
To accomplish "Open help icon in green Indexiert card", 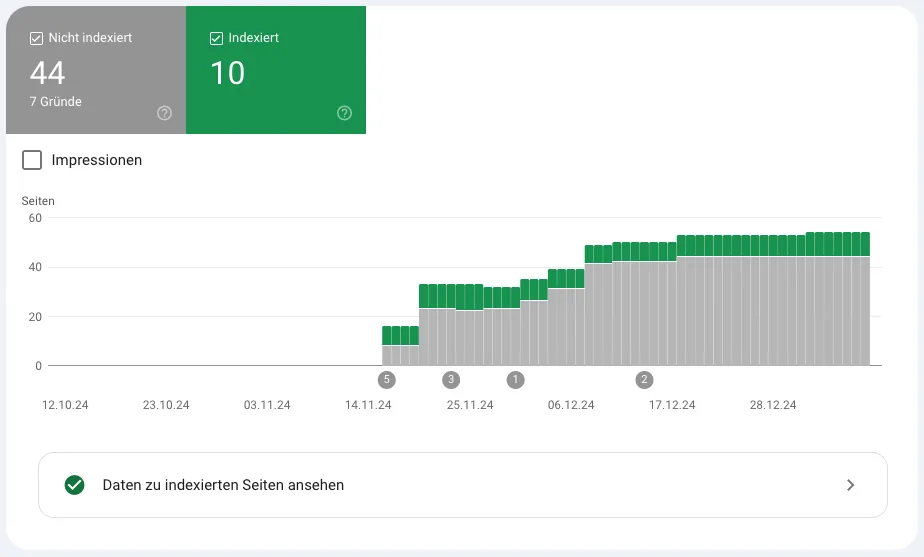I will click(344, 113).
